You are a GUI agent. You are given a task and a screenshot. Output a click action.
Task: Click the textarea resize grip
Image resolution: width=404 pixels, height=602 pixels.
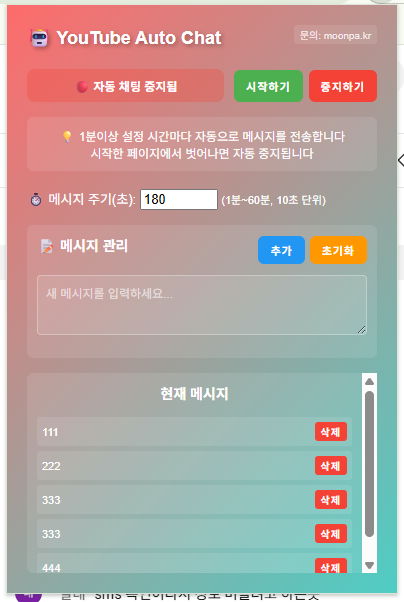(x=361, y=329)
